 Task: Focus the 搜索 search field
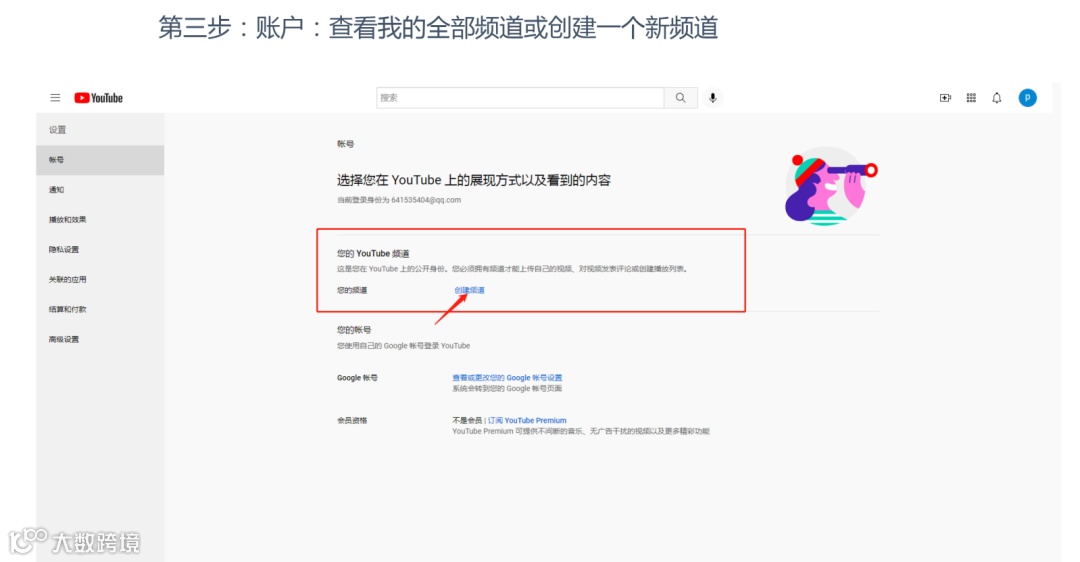(520, 98)
